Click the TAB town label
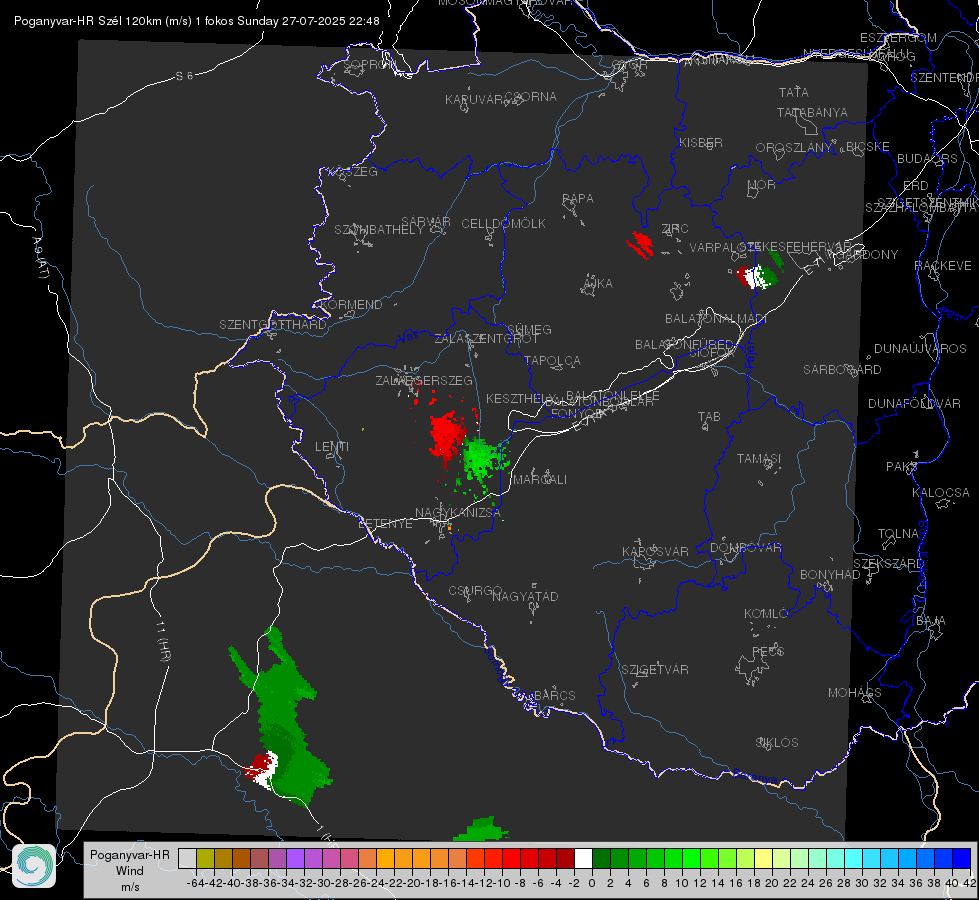Viewport: 979px width, 900px height. [x=709, y=417]
